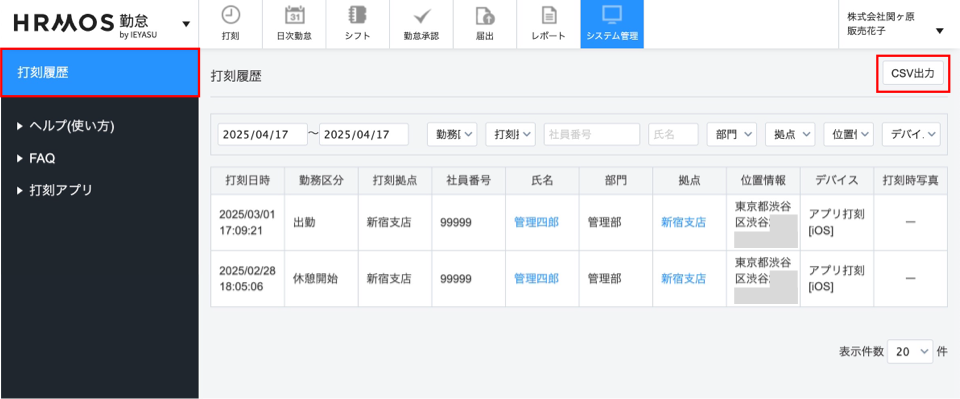Open the レポート document icon tab

[x=549, y=24]
